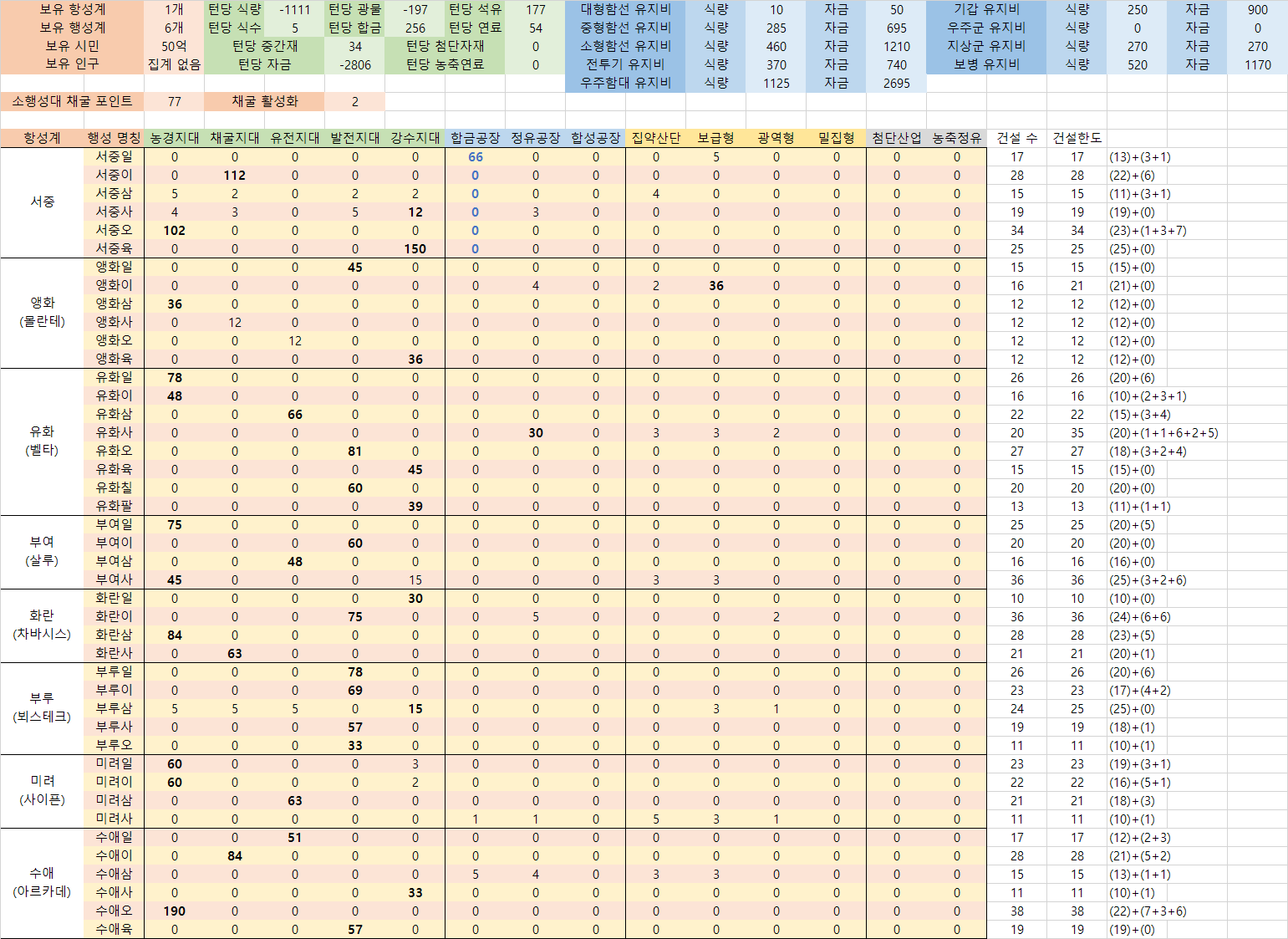Select the 합금공장 column header

[x=475, y=138]
